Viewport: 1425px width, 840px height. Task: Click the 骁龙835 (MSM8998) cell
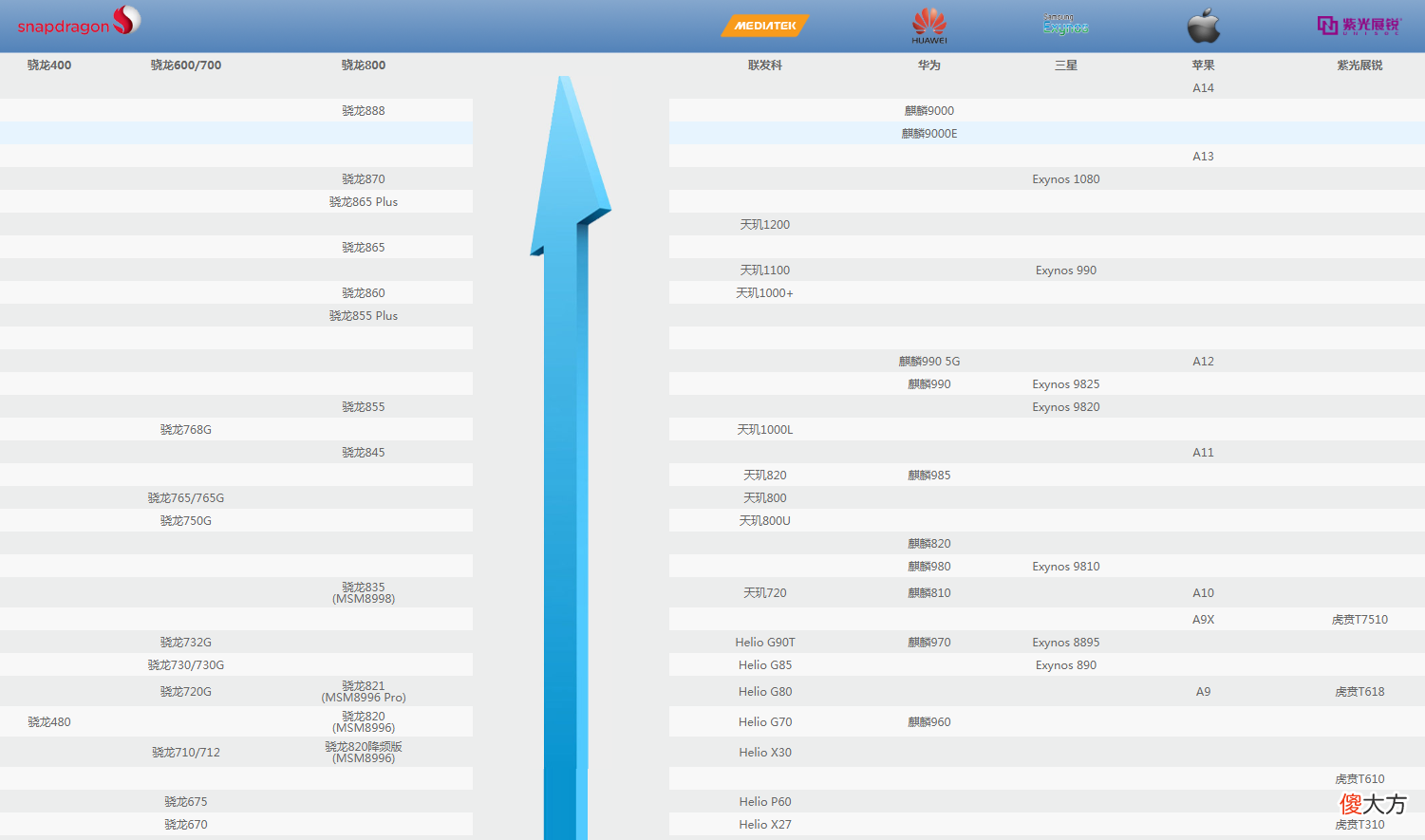coord(364,593)
